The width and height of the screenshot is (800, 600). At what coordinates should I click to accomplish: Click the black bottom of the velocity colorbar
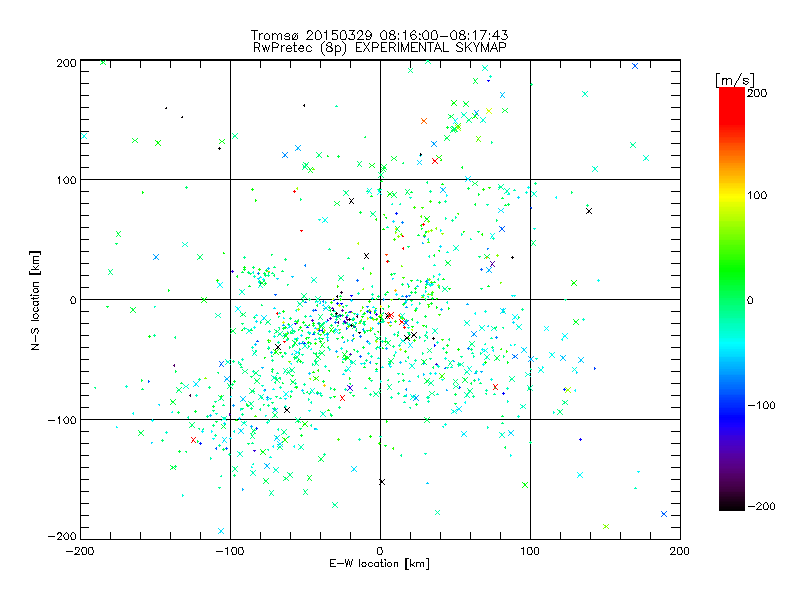click(x=732, y=504)
